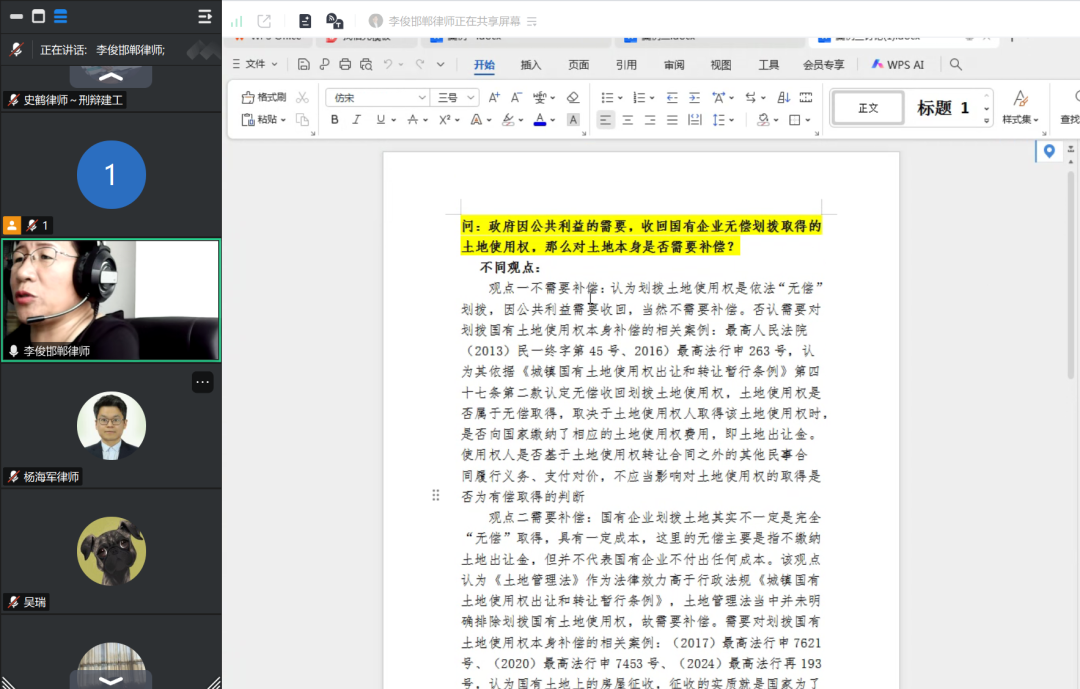Switch to the 审阅 ribbon tab
Screen dimensions: 1080x689
(674, 65)
